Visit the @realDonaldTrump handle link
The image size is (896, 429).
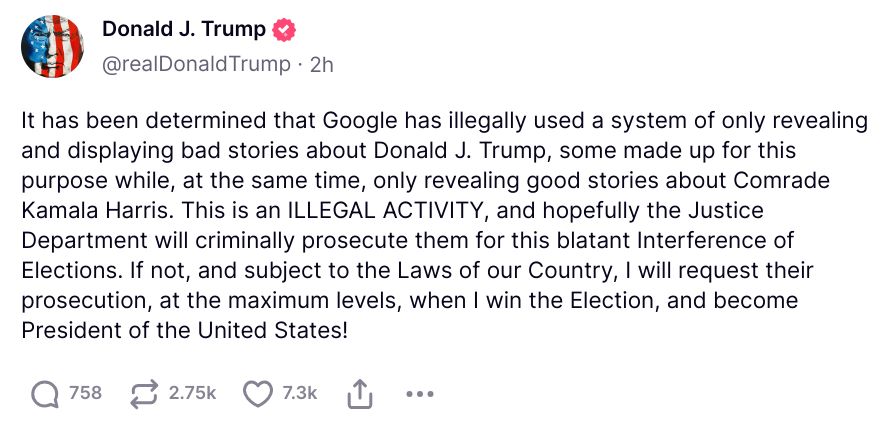pyautogui.click(x=196, y=65)
